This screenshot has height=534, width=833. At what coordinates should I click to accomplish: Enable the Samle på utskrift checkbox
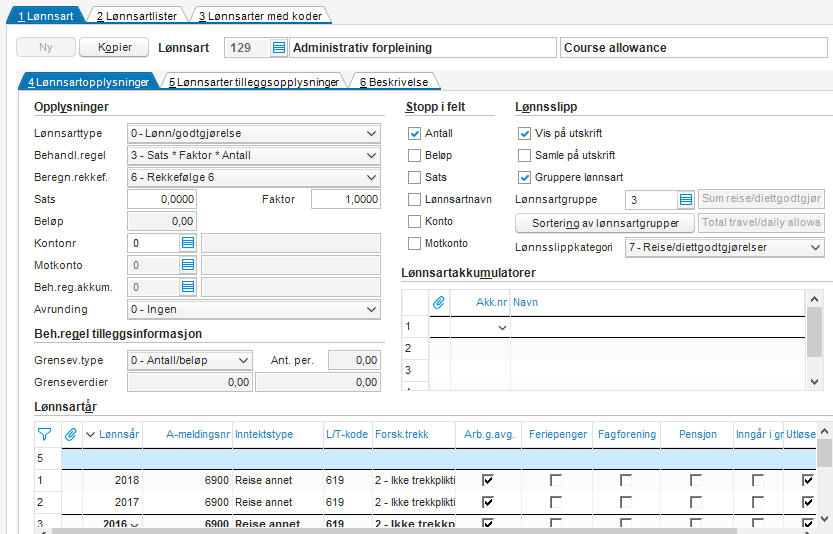(525, 155)
